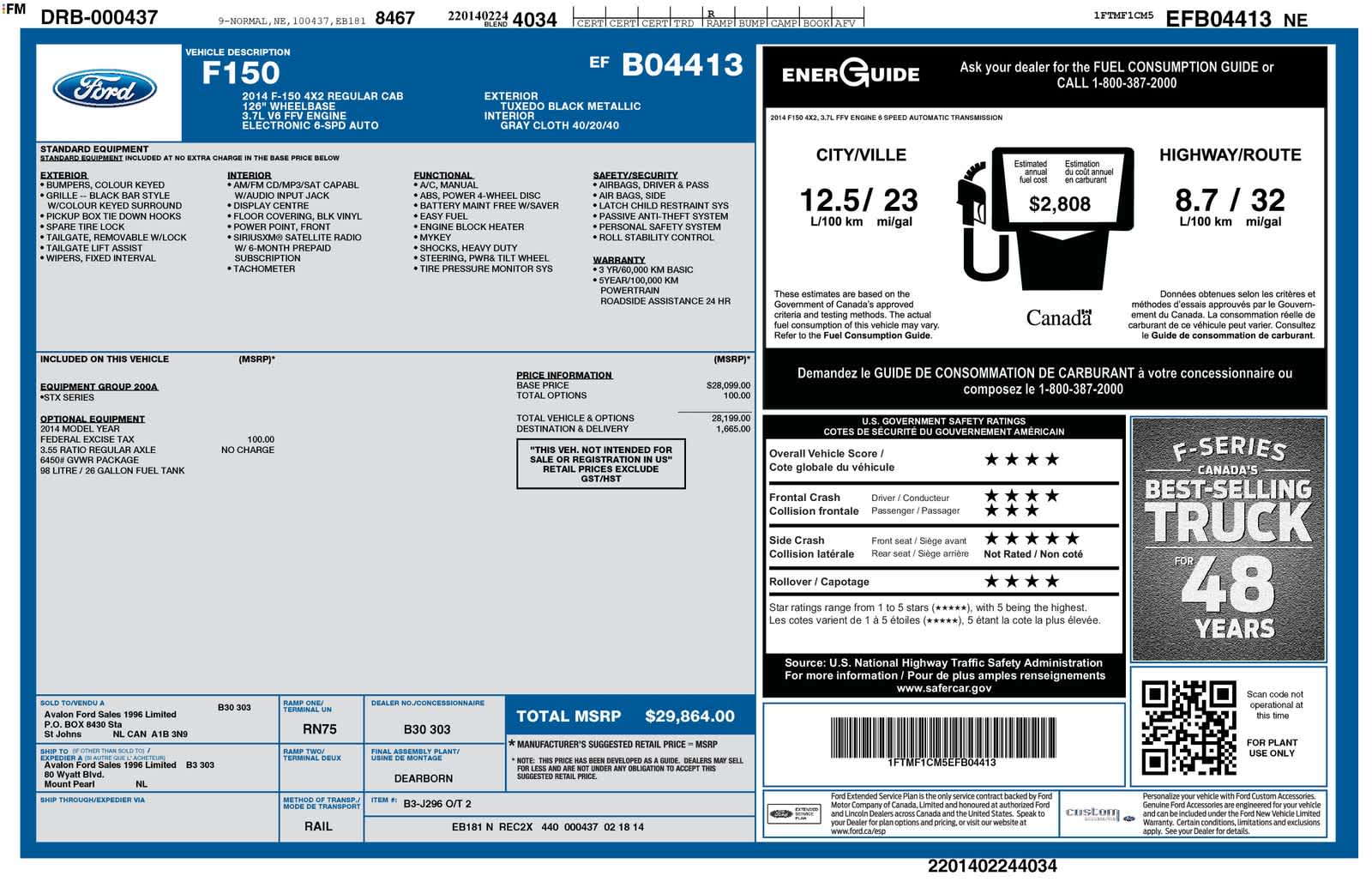
Task: Open the www.safercar.gov link
Action: [x=944, y=688]
